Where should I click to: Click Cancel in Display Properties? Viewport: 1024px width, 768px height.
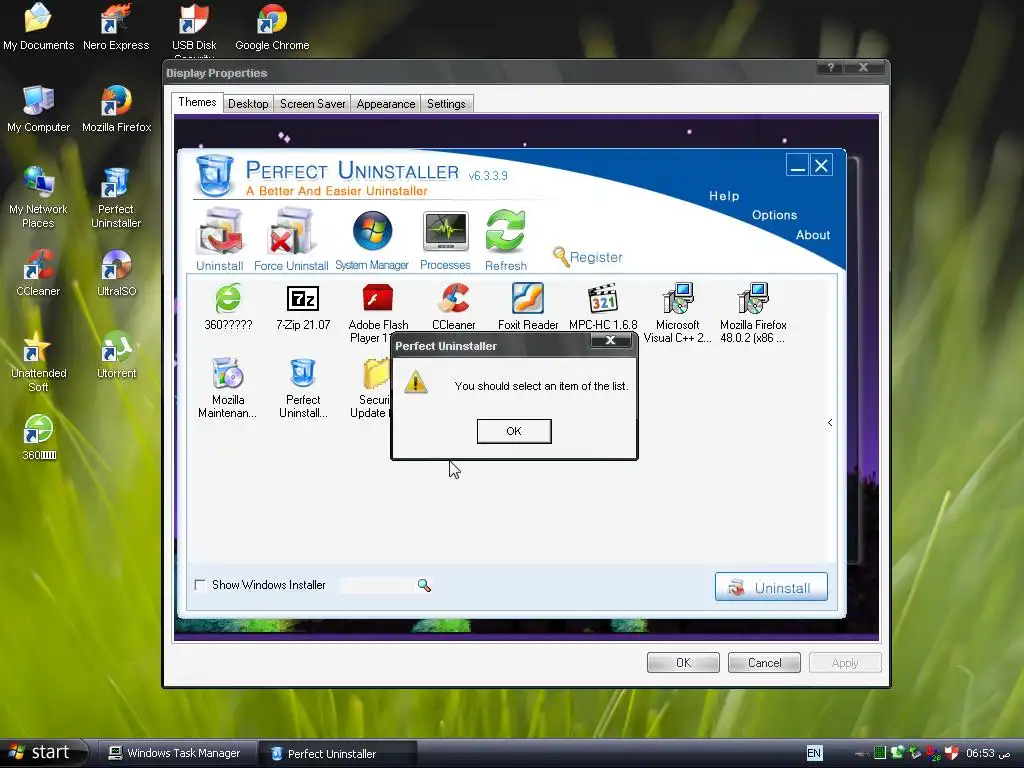click(x=764, y=663)
